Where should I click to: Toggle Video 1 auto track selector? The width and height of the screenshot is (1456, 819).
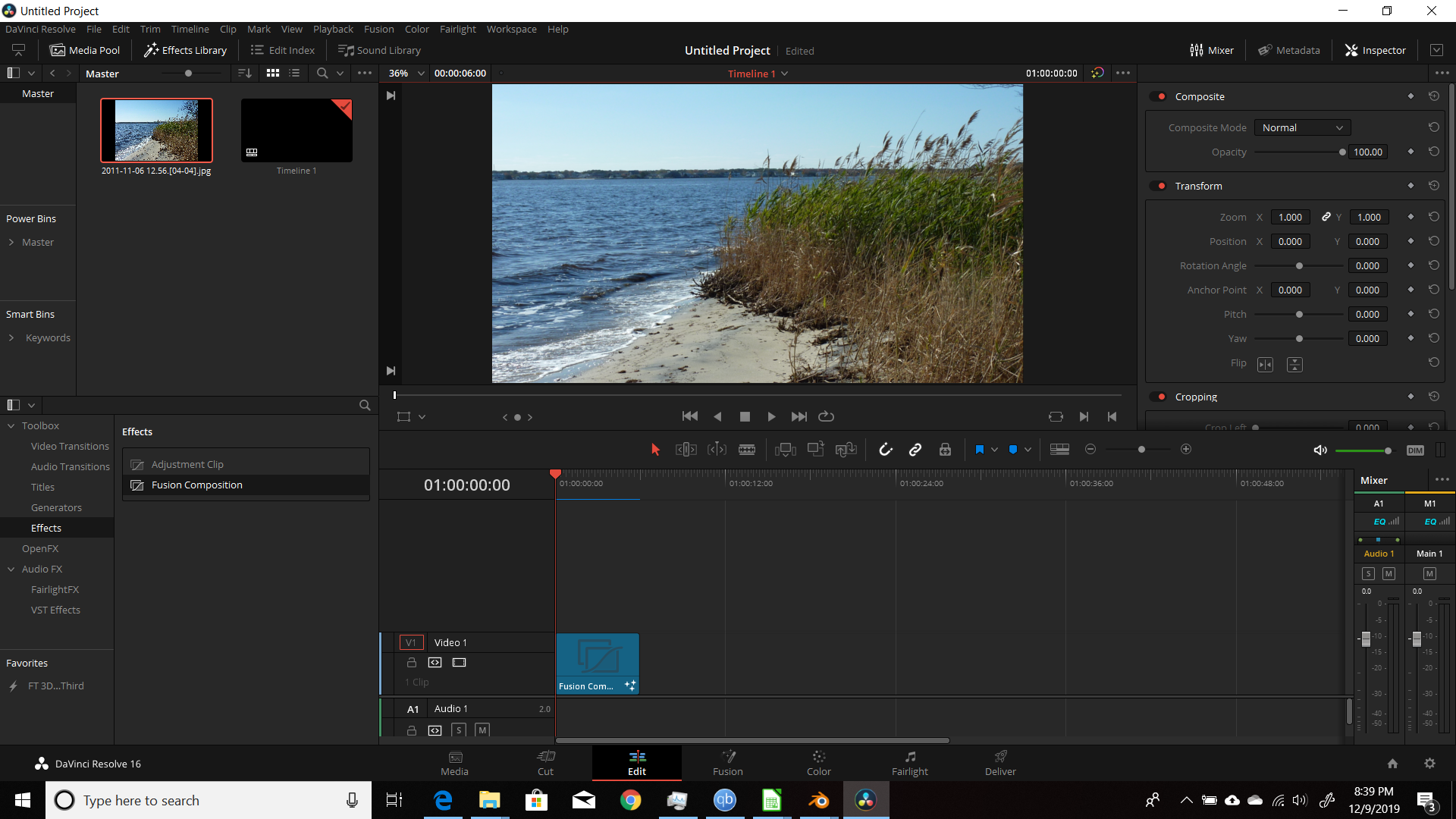coord(435,663)
